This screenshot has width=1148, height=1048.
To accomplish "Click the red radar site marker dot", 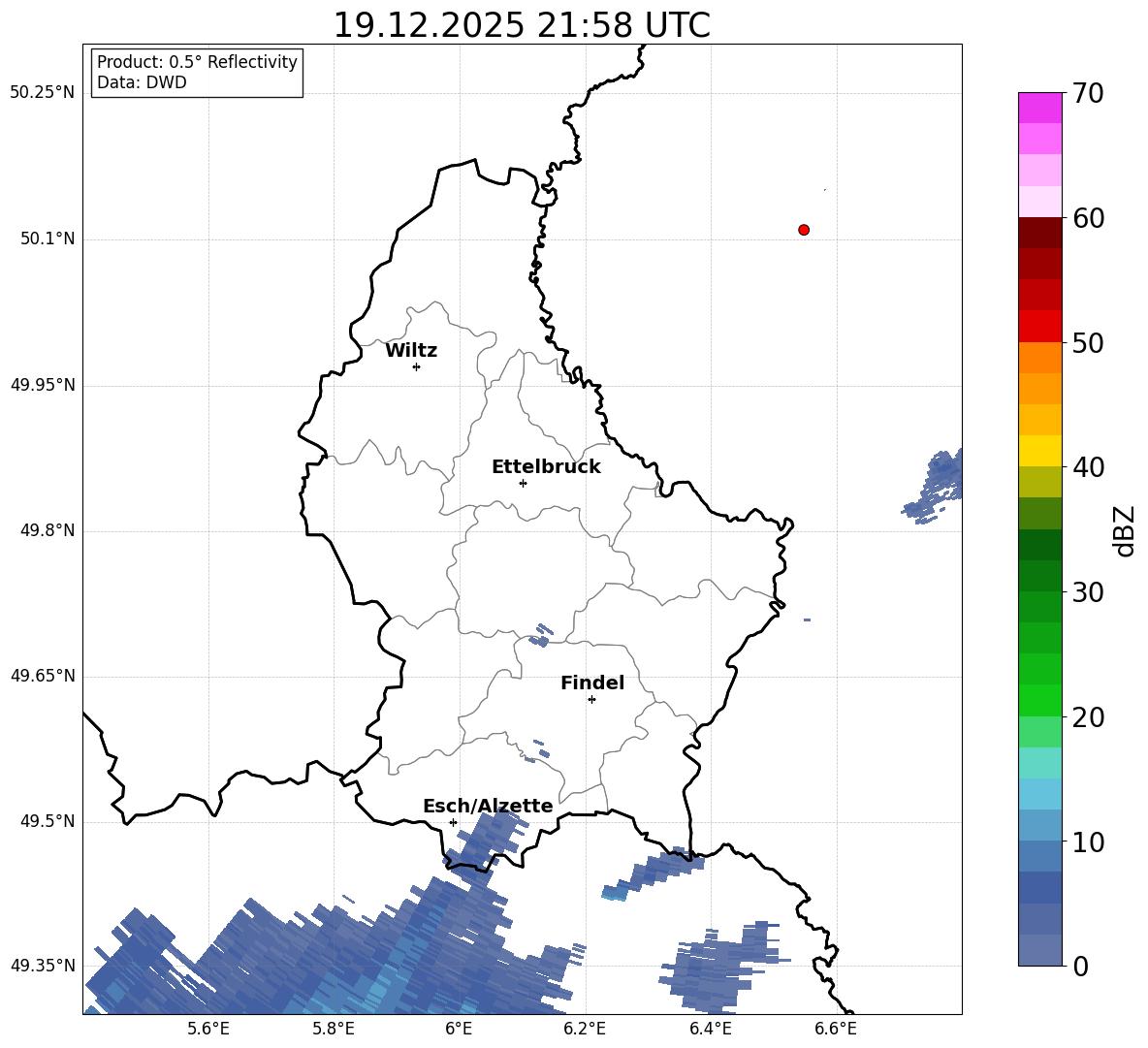I will (x=804, y=230).
